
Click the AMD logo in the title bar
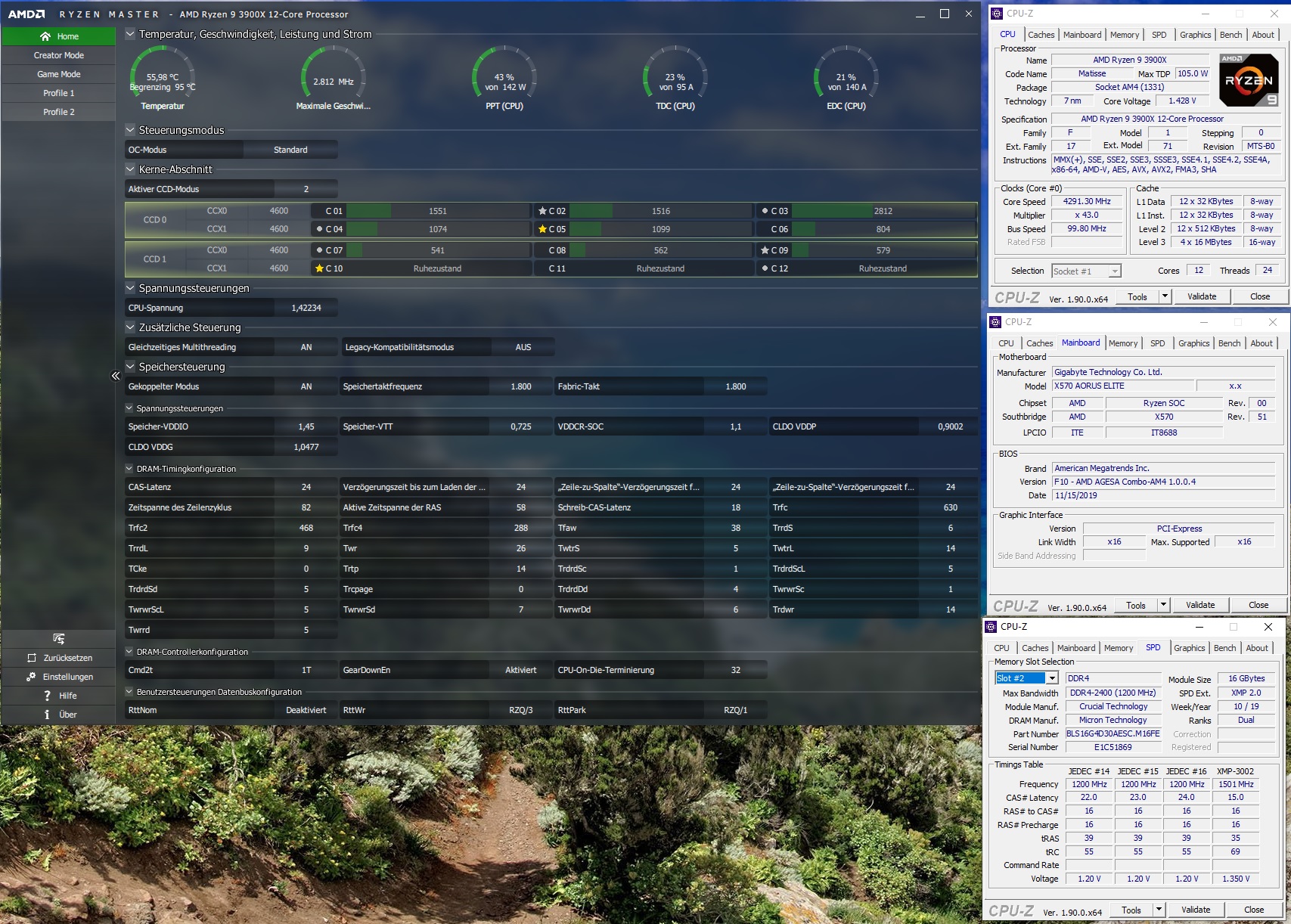pos(26,14)
